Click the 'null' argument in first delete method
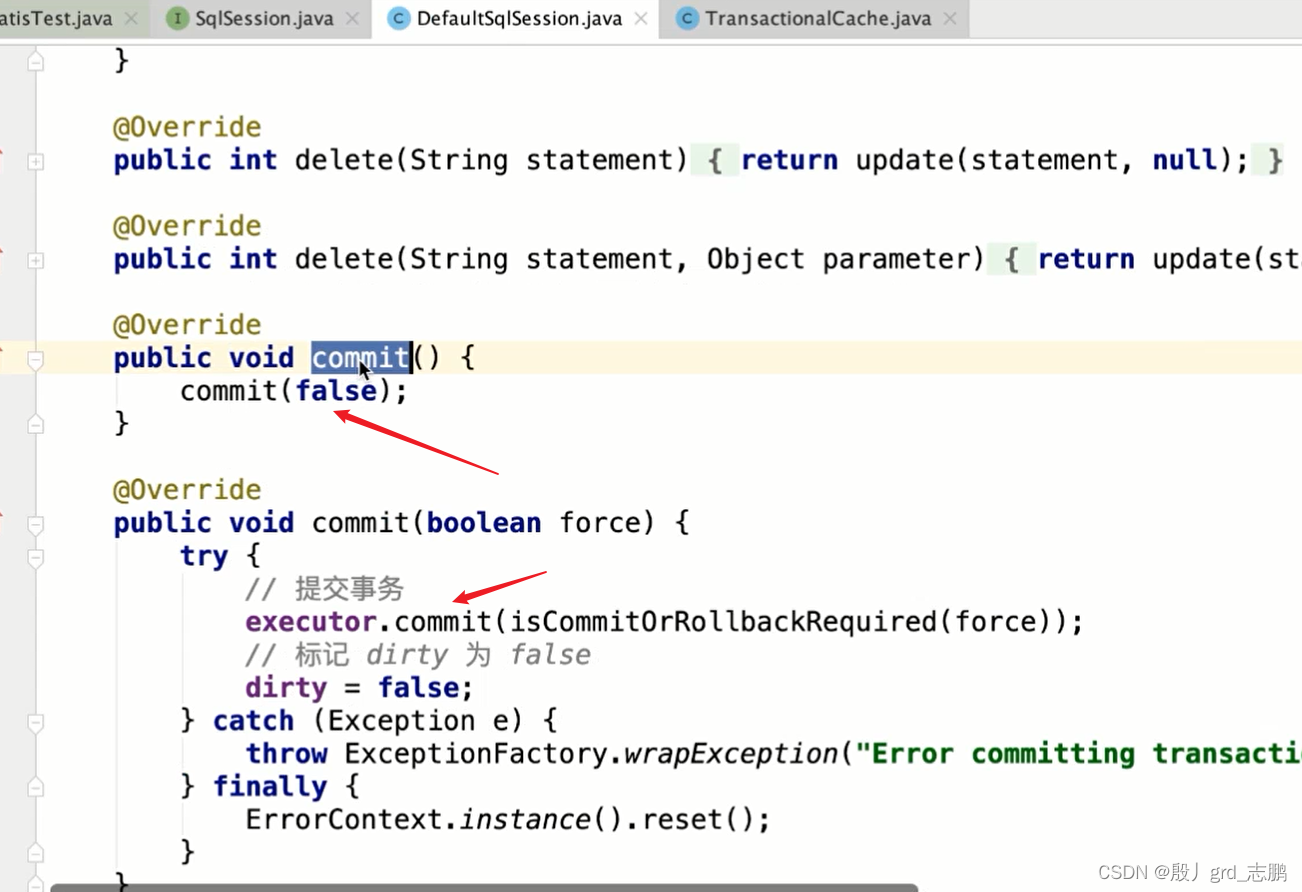 (x=1185, y=160)
